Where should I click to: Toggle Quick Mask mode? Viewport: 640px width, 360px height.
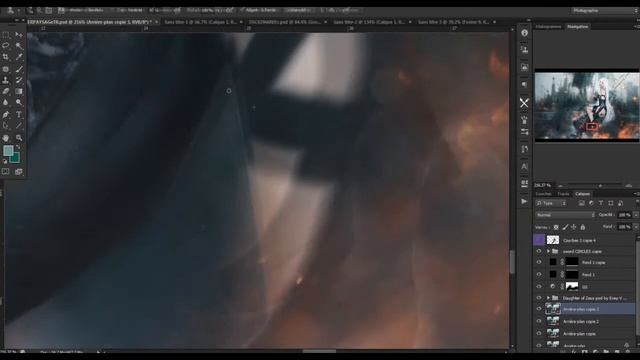(6, 171)
